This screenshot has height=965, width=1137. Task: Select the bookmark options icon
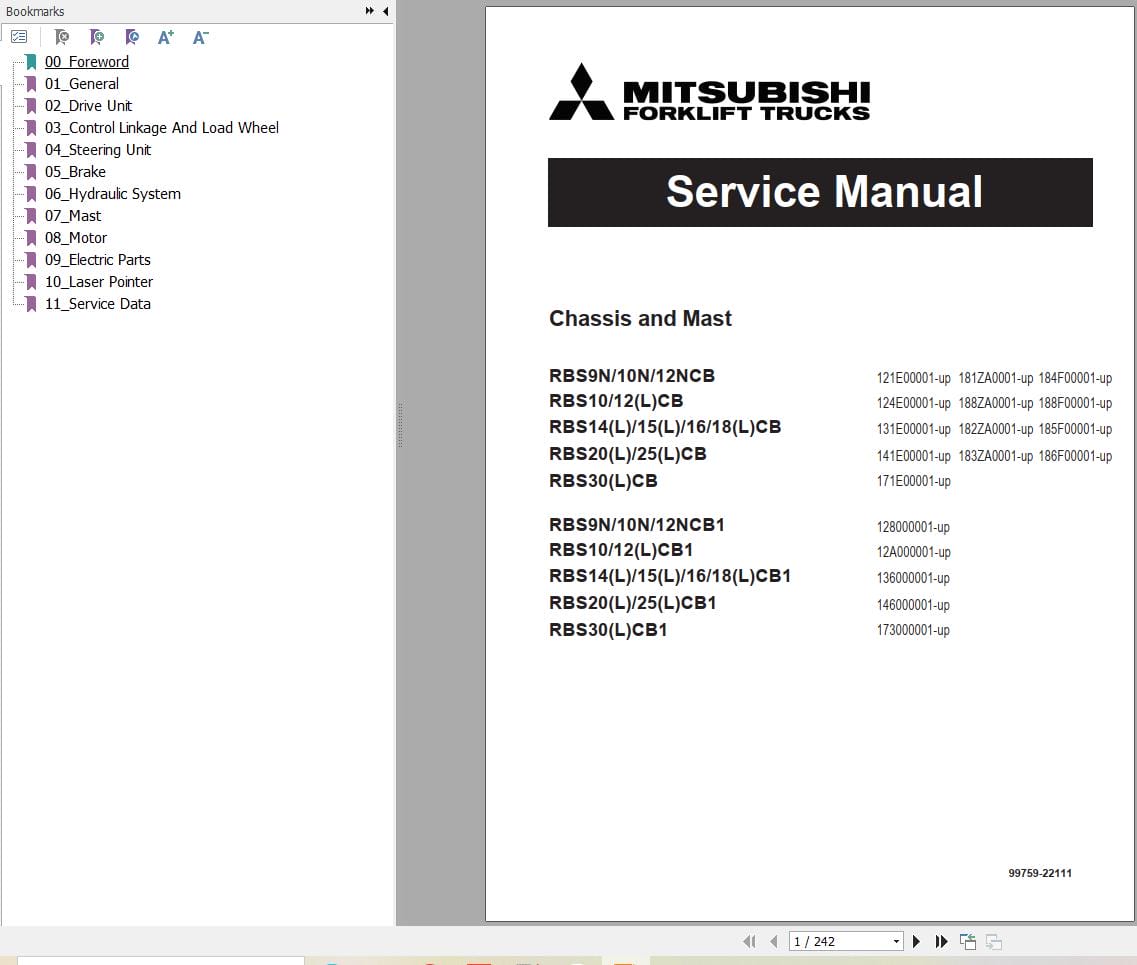[19, 37]
